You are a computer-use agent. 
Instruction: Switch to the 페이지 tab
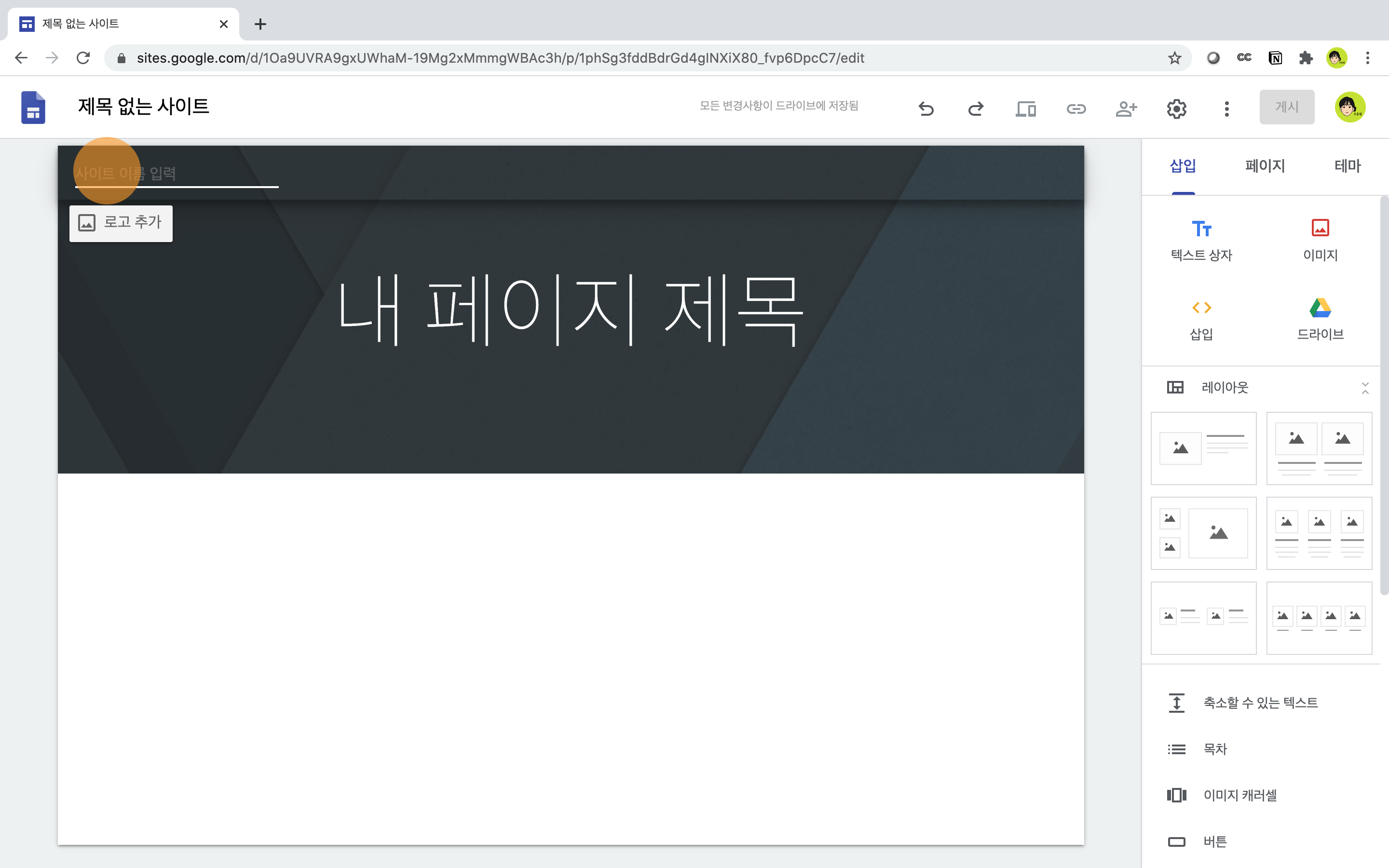click(1265, 166)
